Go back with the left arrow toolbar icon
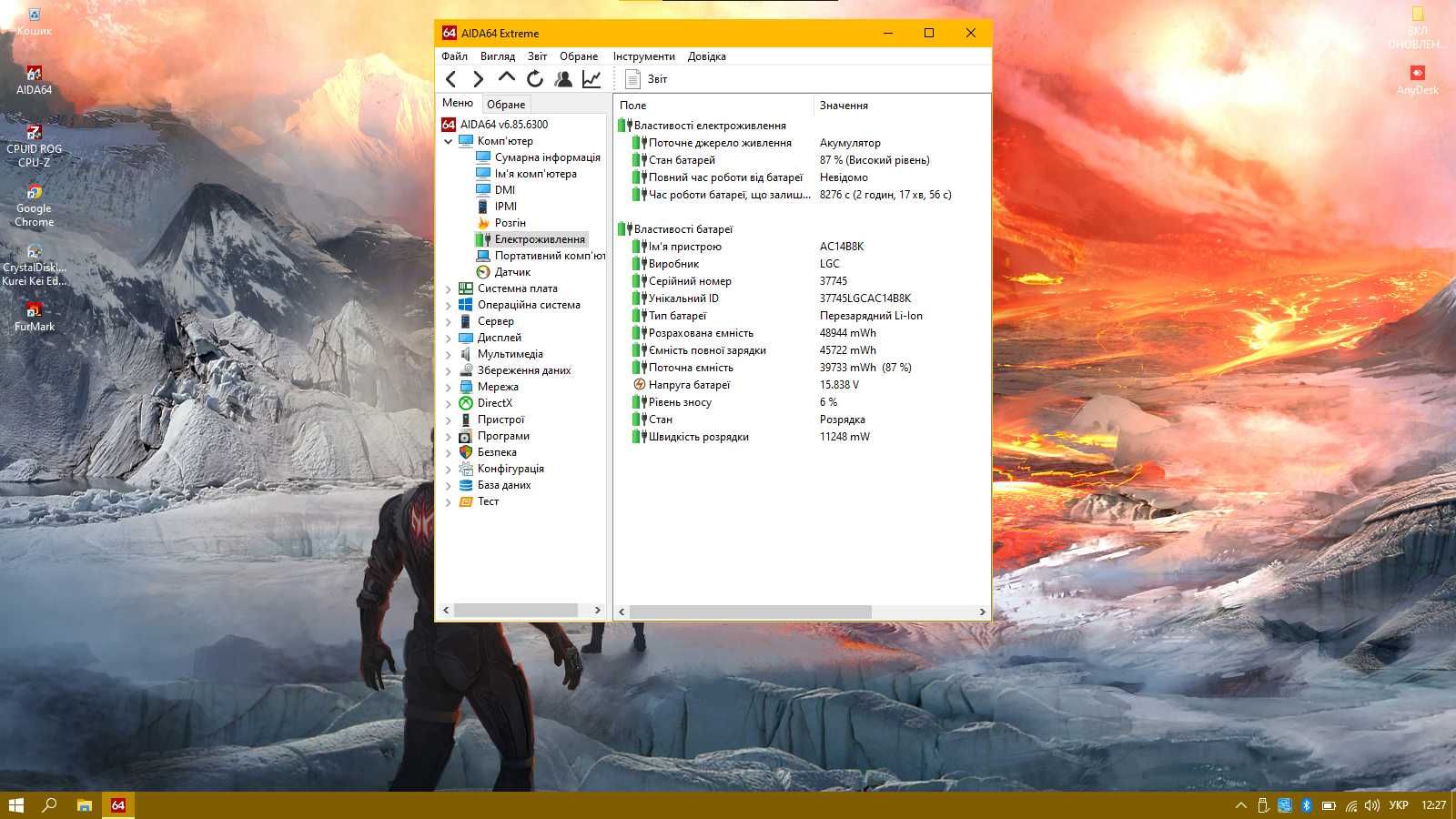Viewport: 1456px width, 819px height. pos(451,79)
